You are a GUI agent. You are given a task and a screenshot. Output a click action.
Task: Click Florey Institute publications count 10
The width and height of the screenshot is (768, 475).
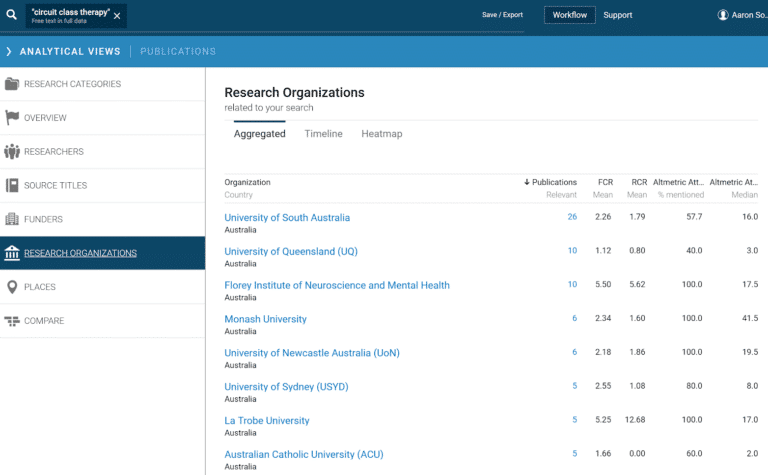[572, 284]
